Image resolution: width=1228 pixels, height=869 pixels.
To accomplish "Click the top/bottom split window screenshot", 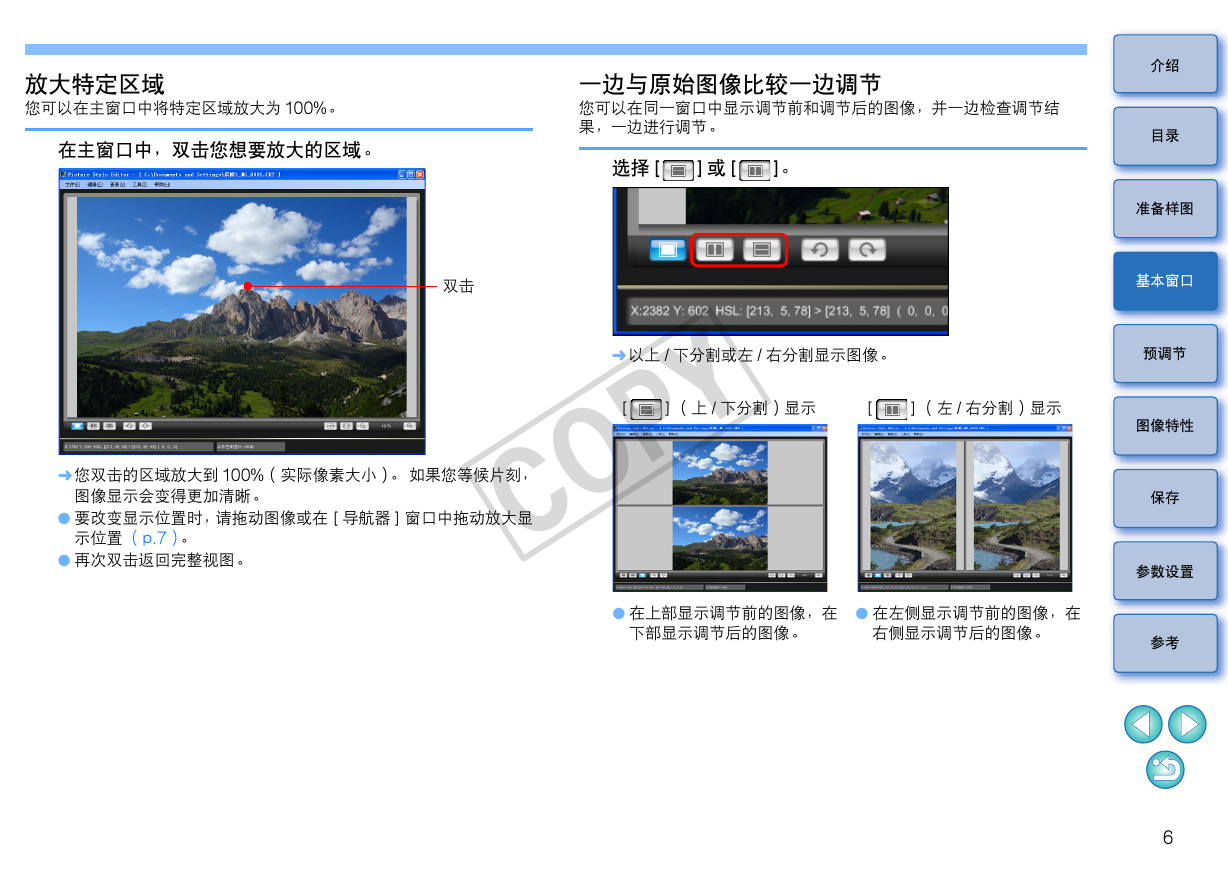I will click(x=720, y=508).
